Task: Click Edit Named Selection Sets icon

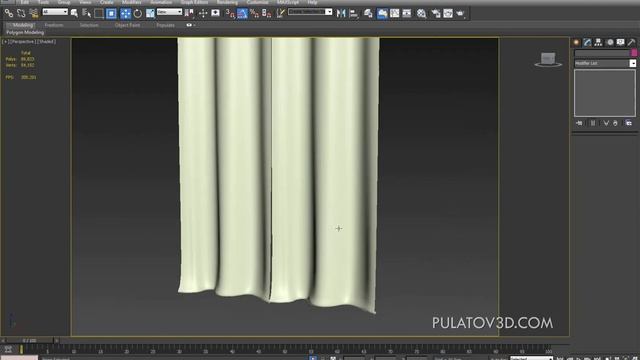Action: pos(280,13)
